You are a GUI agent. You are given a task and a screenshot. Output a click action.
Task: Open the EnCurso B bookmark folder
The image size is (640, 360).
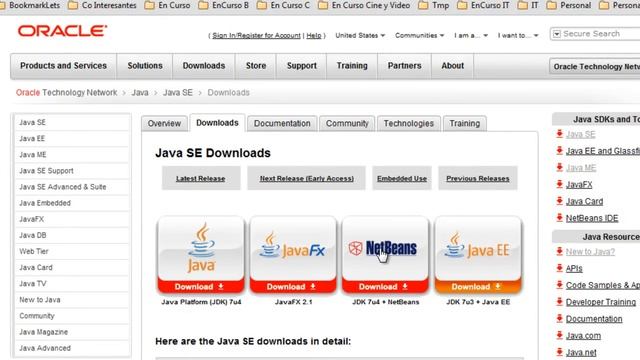[224, 6]
